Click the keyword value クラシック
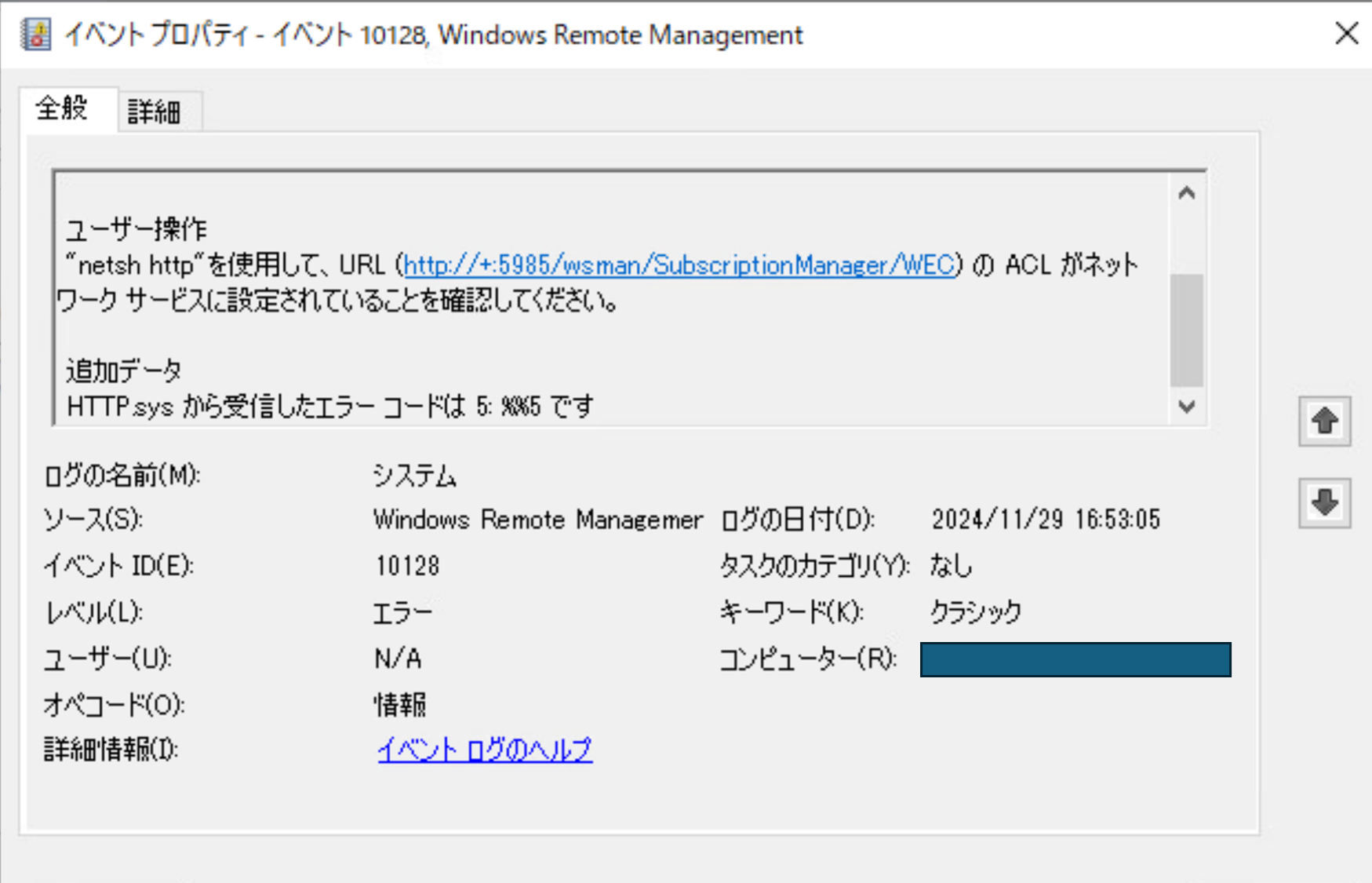The width and height of the screenshot is (1372, 883). pyautogui.click(x=976, y=612)
